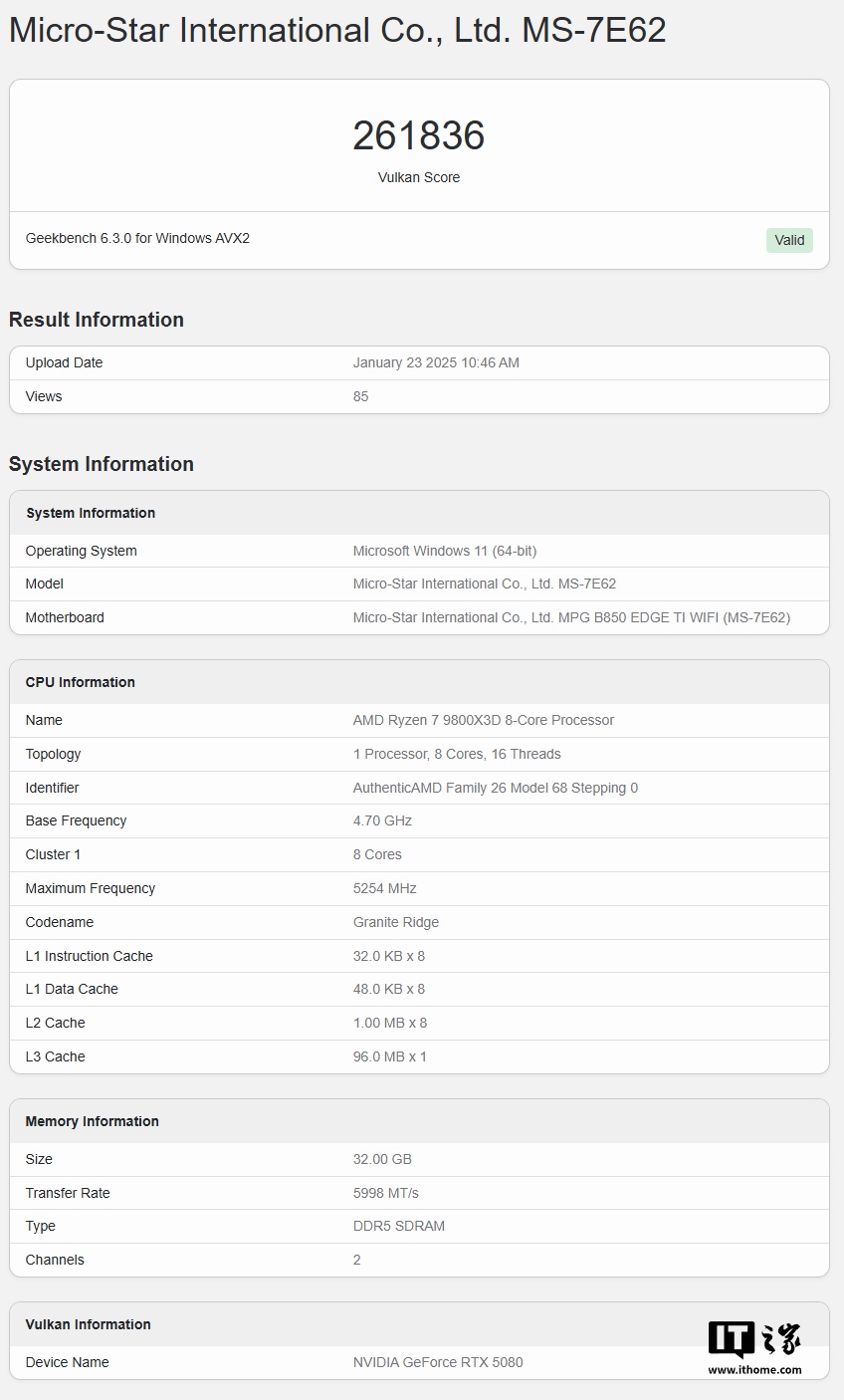Click the Memory Information table header

coord(93,1121)
